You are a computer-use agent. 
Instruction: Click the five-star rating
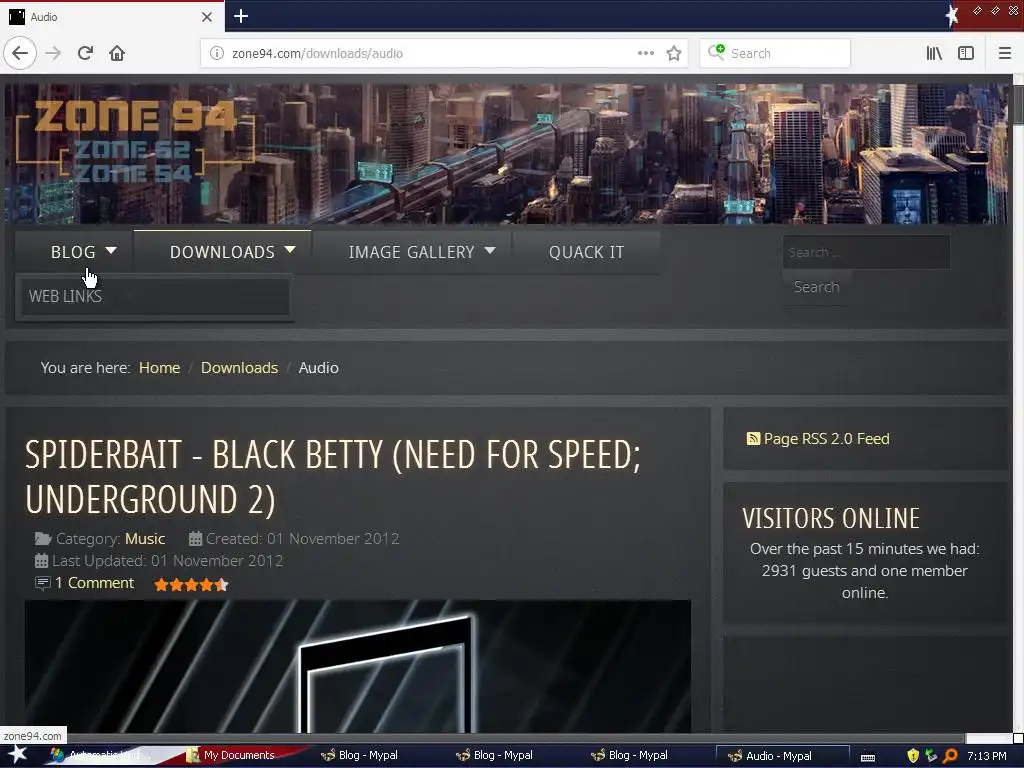click(191, 584)
